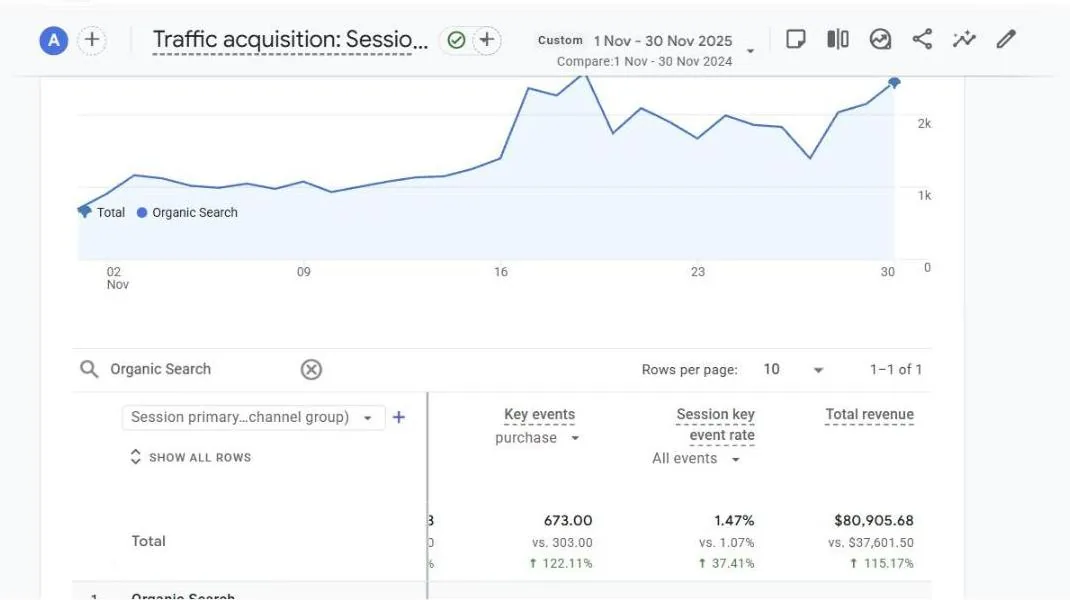Open the All events dropdown

(695, 459)
